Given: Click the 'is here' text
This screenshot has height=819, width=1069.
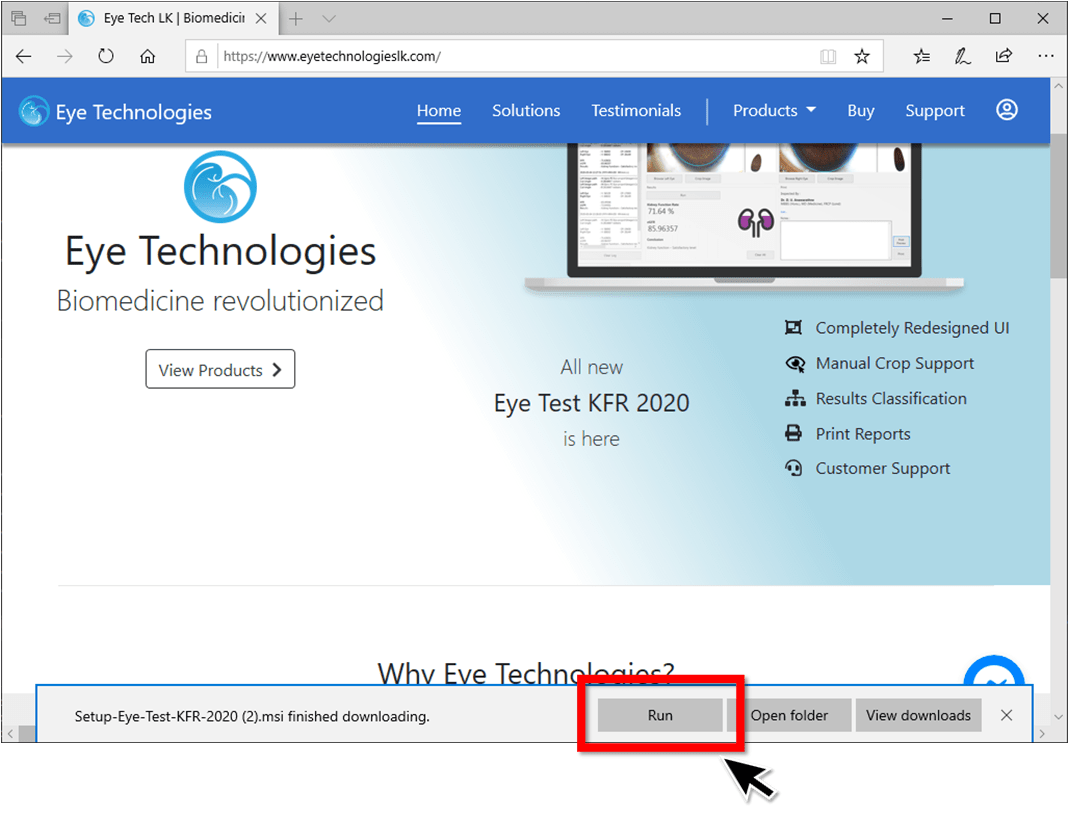Looking at the screenshot, I should tap(592, 438).
